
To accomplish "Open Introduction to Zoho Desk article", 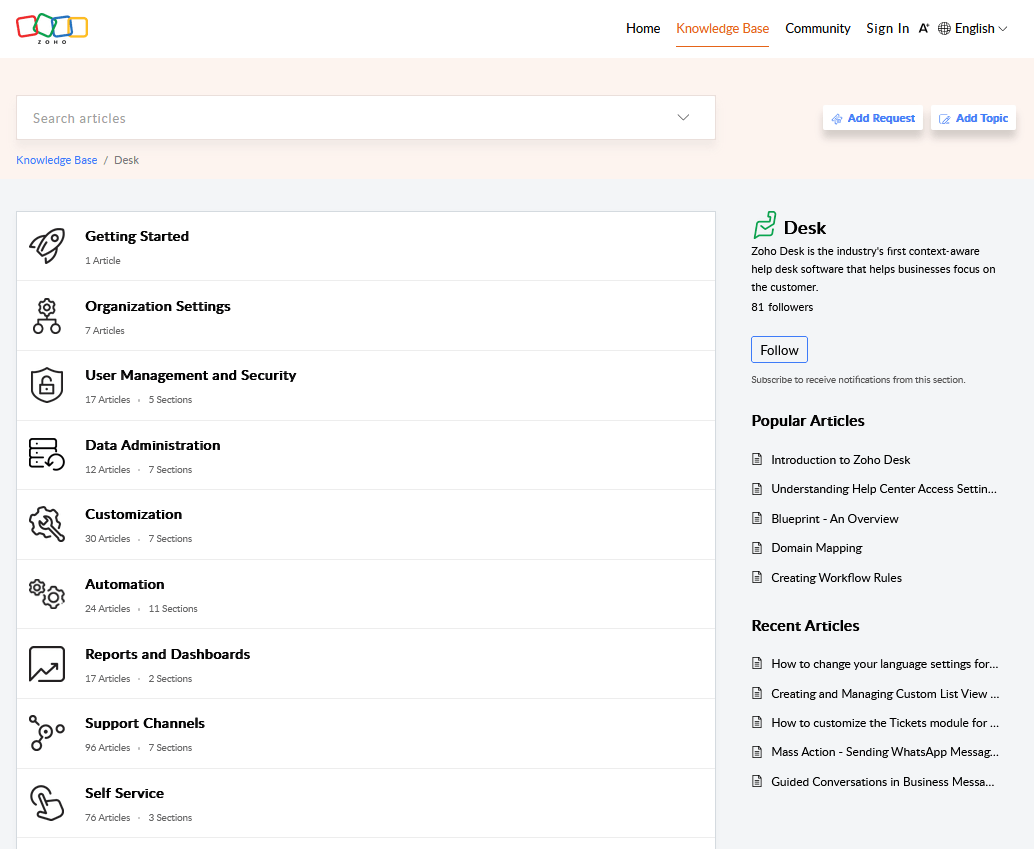I will tap(840, 460).
